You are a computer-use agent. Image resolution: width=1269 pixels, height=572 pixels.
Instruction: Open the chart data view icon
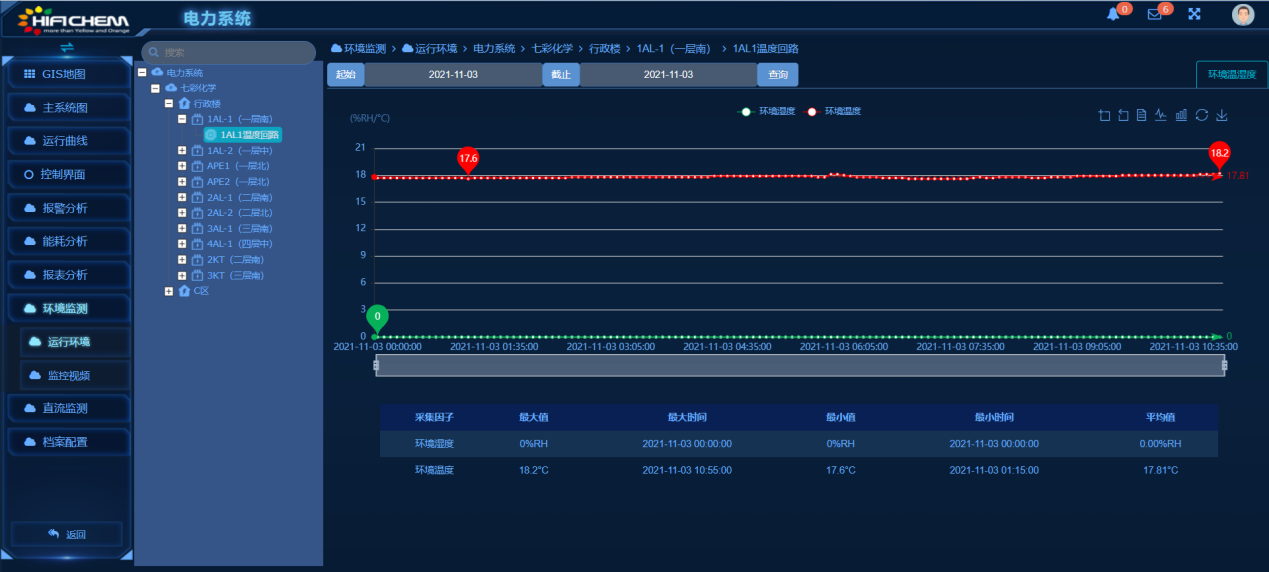1142,115
